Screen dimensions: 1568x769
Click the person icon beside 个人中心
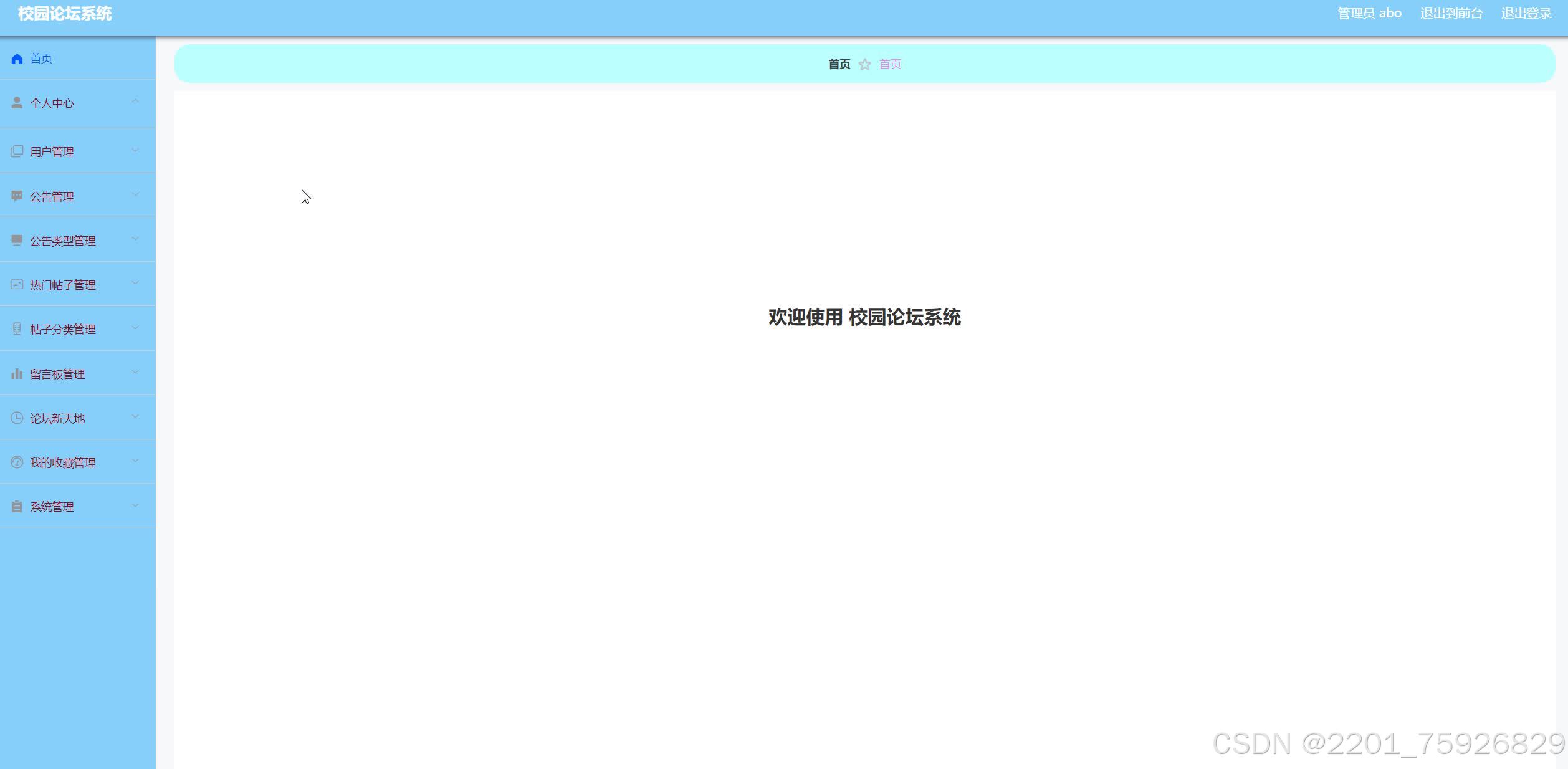(17, 103)
